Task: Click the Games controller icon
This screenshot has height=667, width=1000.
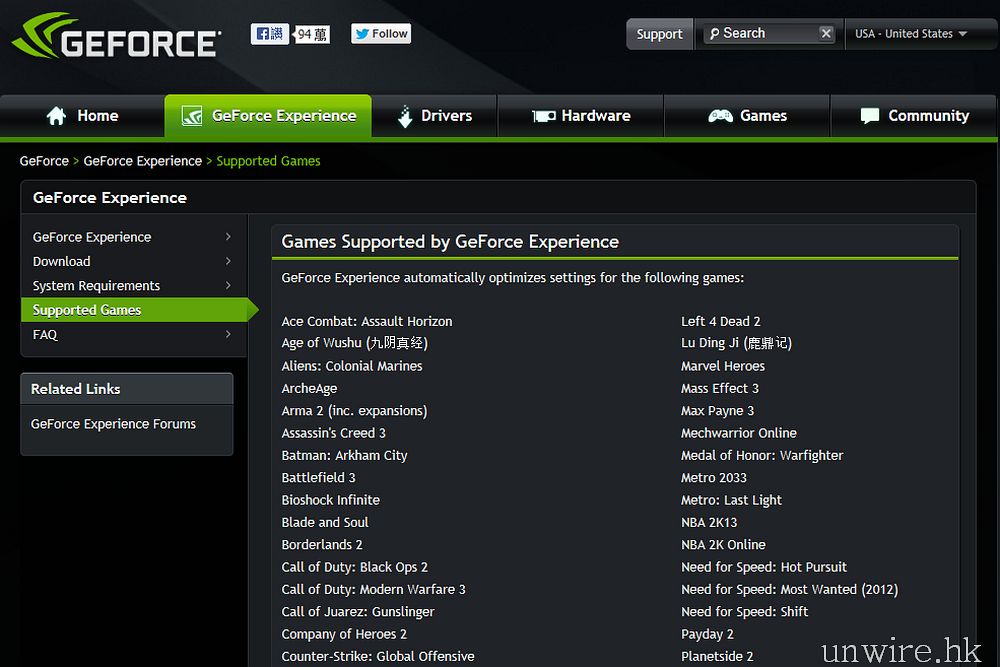Action: pos(720,116)
